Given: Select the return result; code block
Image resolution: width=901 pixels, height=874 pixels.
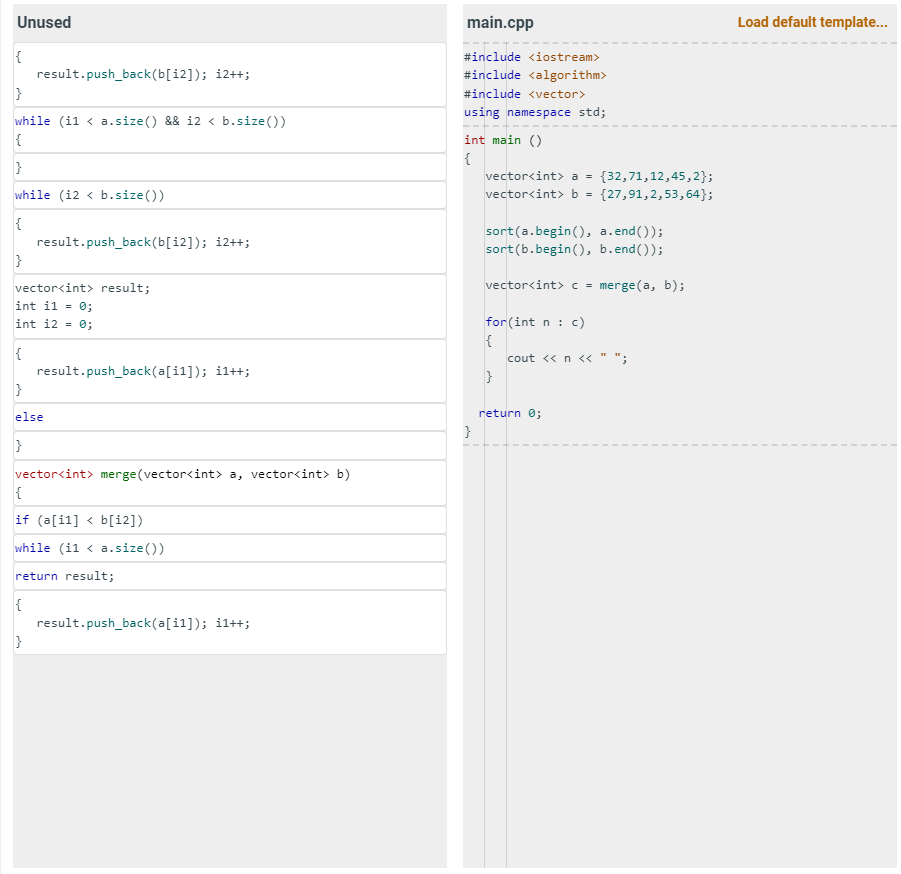Looking at the screenshot, I should (x=228, y=575).
